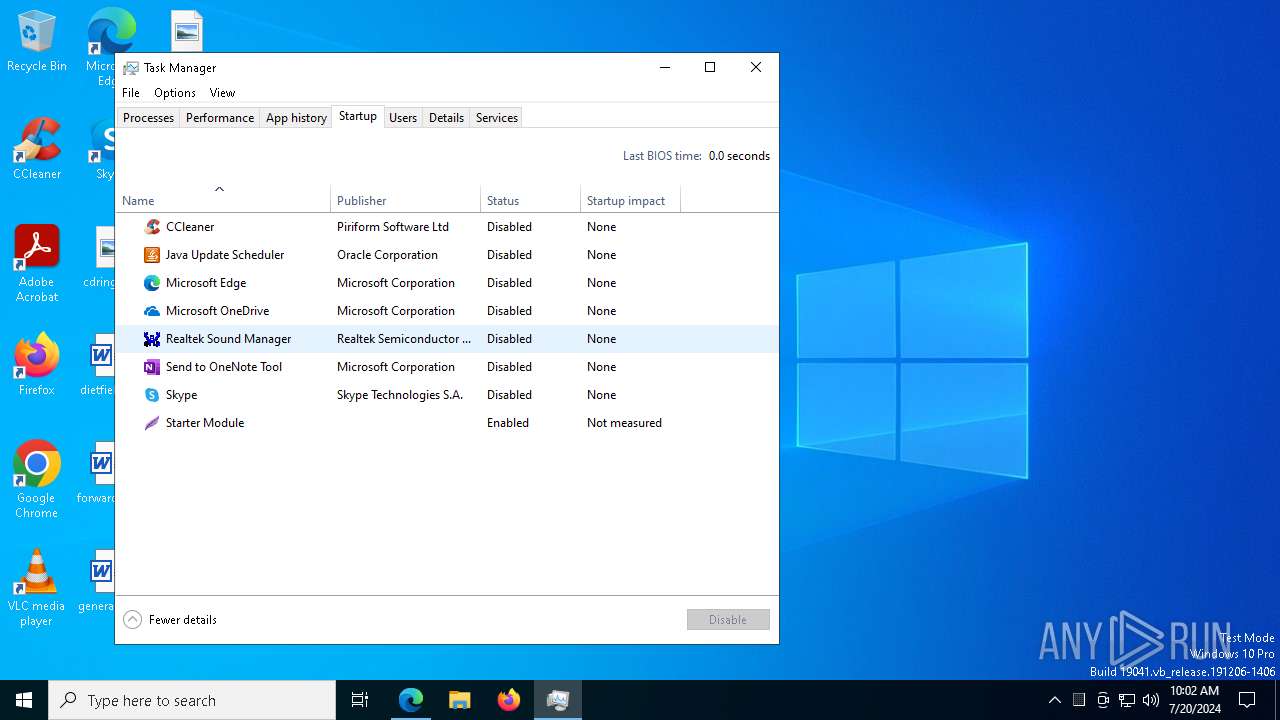
Task: Click the Skype startup entry icon
Action: 152,395
